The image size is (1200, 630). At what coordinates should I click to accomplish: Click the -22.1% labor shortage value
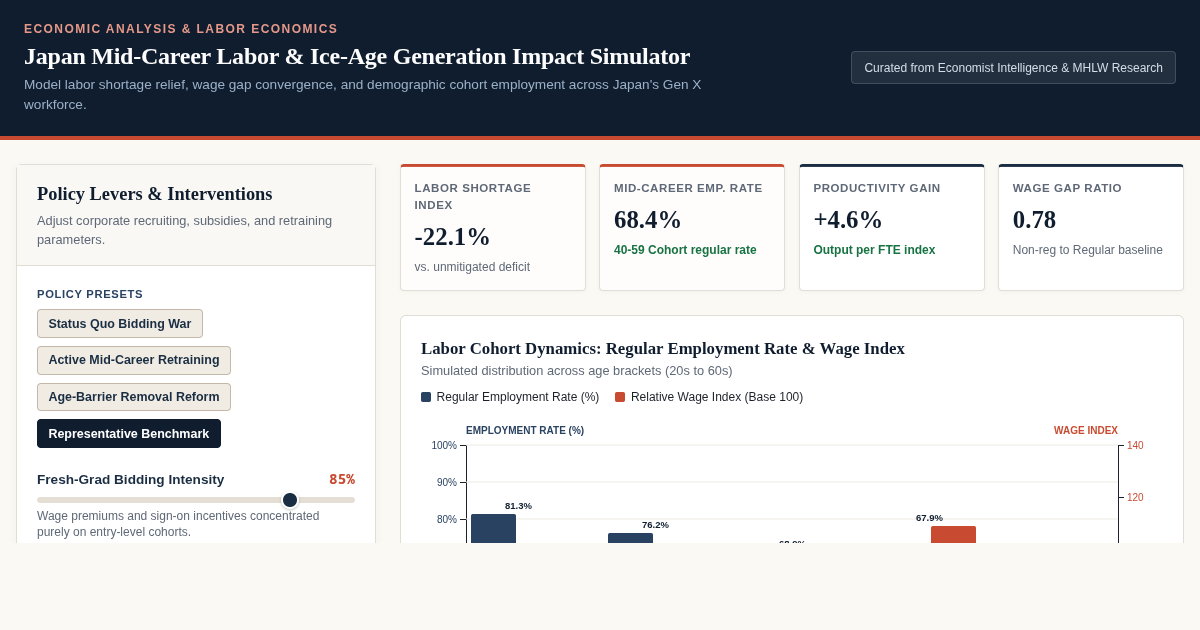click(x=452, y=237)
